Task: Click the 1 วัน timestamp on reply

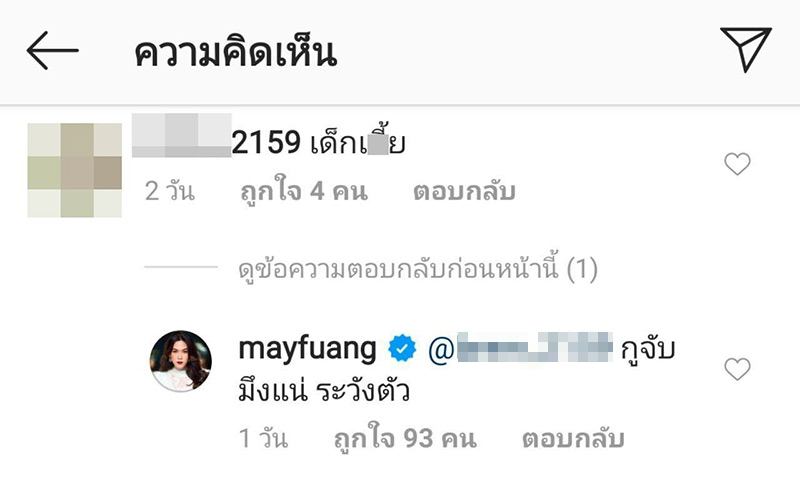Action: click(x=264, y=438)
